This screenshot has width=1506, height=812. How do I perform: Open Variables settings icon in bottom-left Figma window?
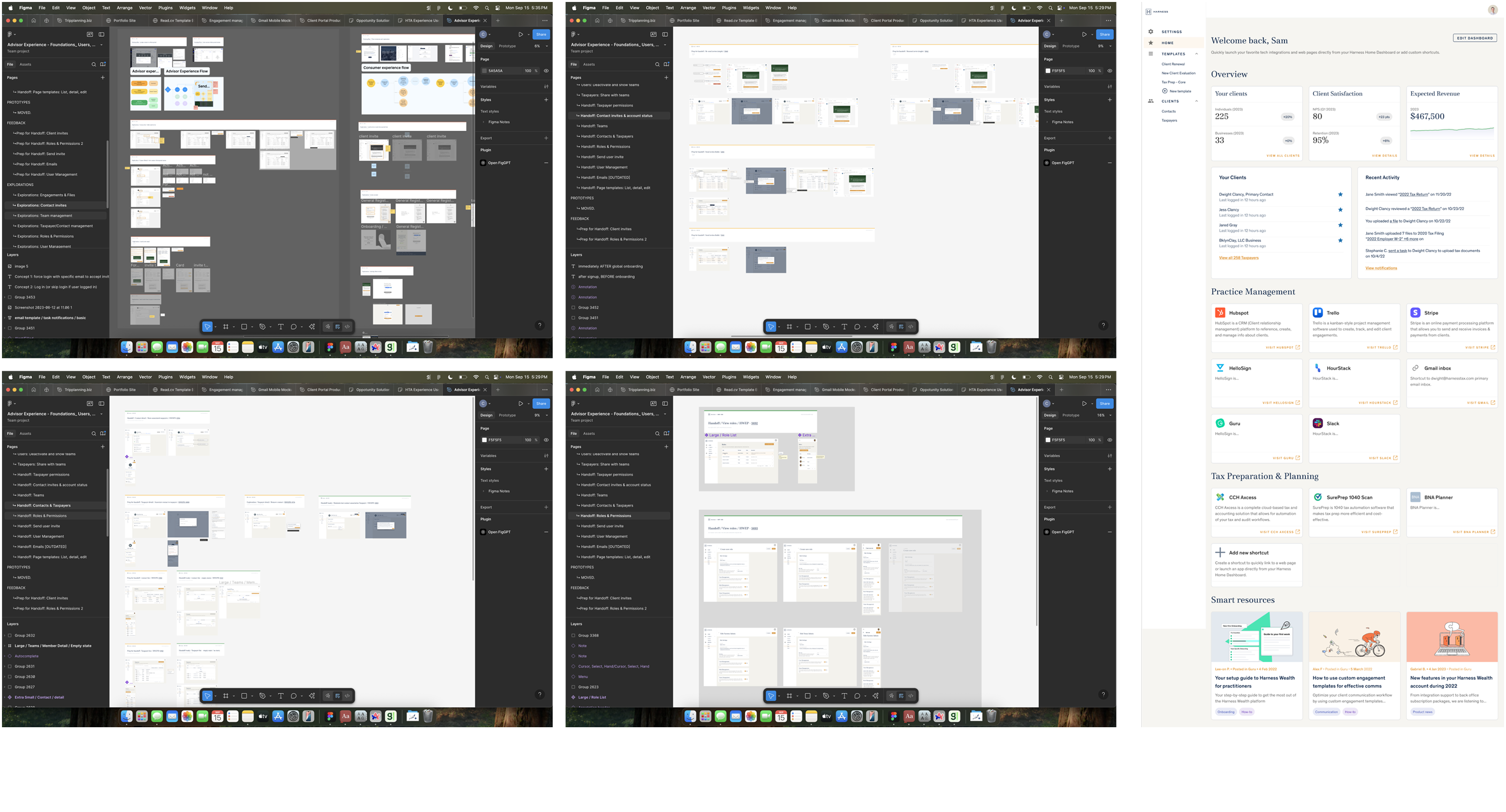546,455
